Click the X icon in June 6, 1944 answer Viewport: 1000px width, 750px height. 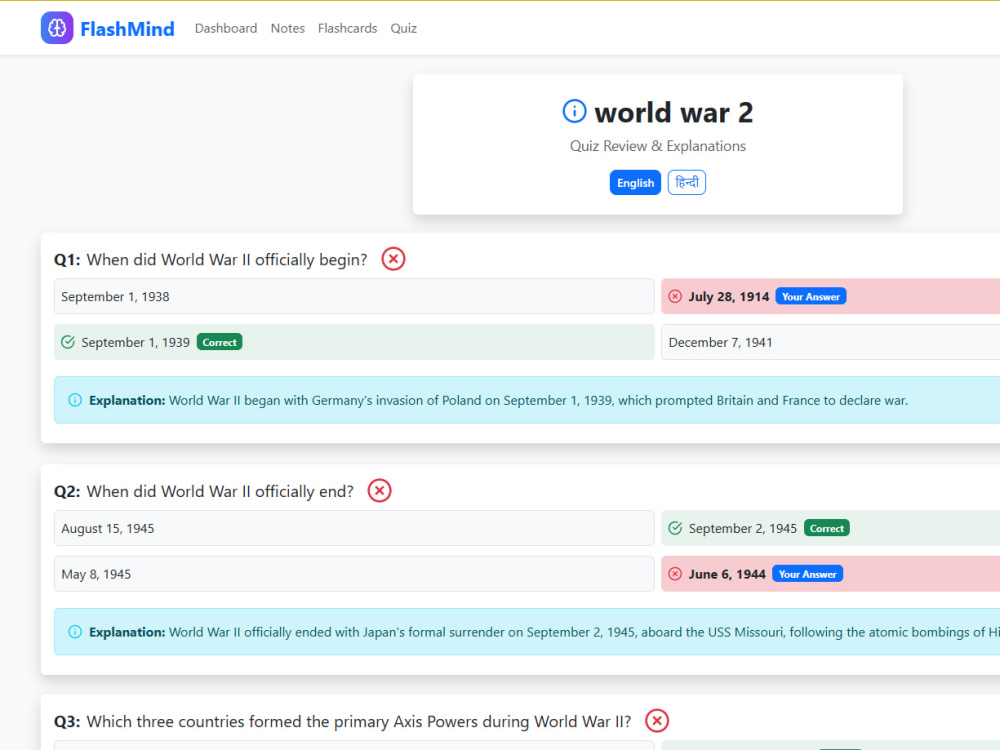(675, 574)
